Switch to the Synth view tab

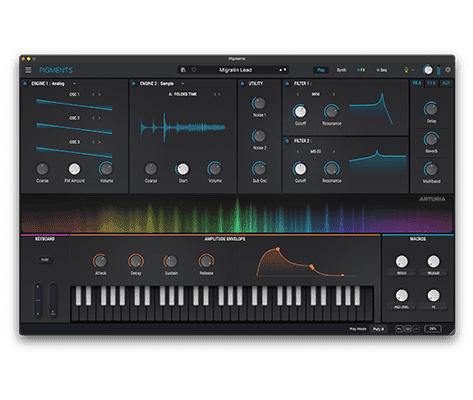341,70
